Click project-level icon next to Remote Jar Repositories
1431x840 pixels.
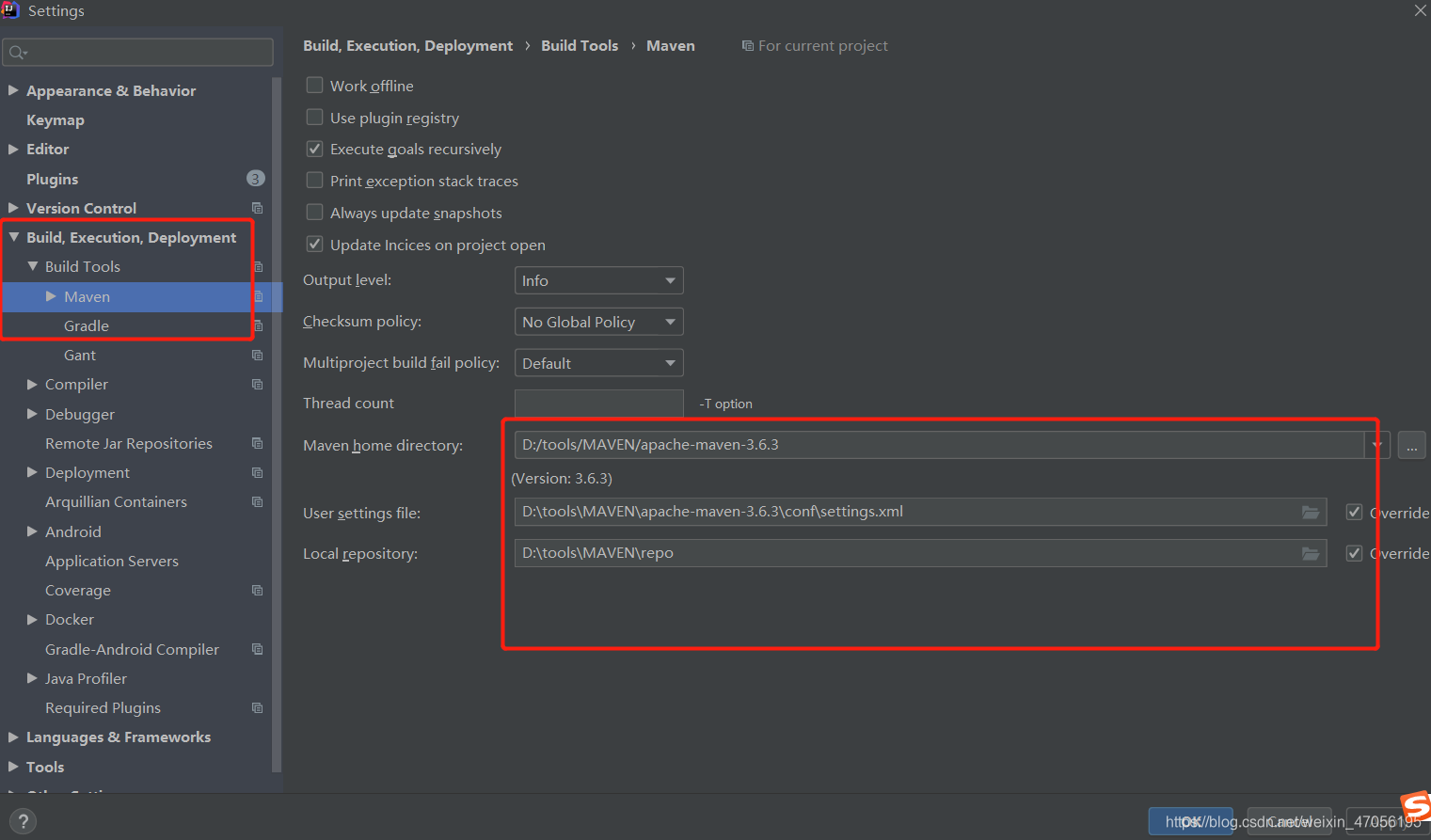(257, 443)
